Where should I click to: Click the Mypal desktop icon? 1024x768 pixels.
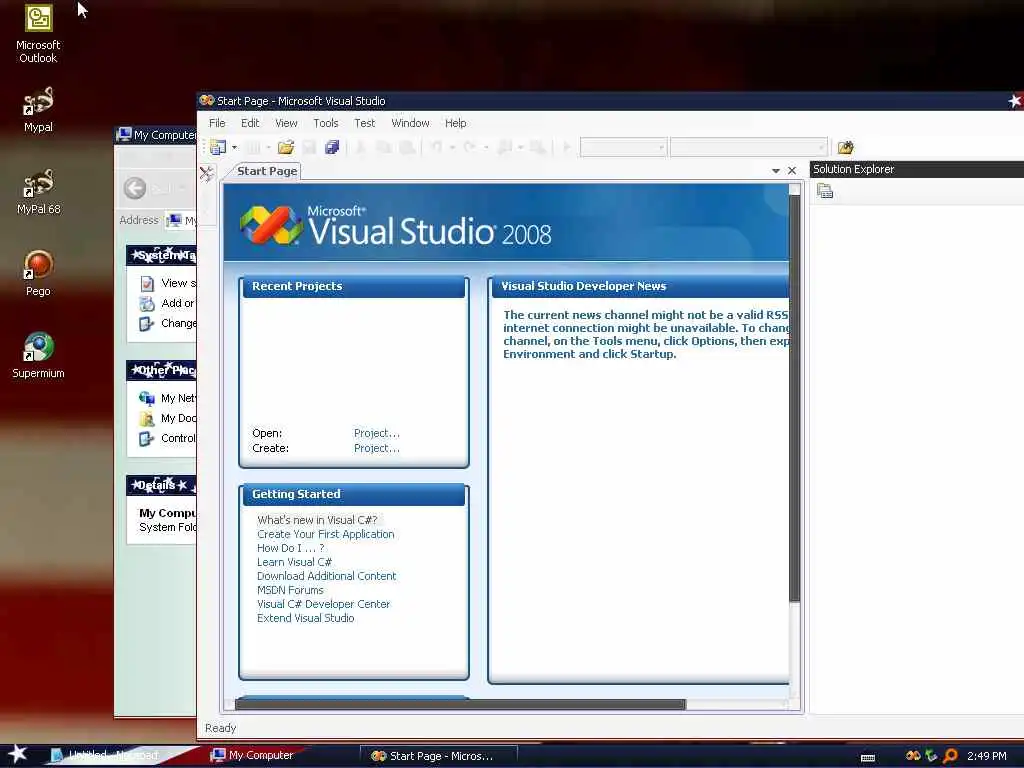(38, 110)
